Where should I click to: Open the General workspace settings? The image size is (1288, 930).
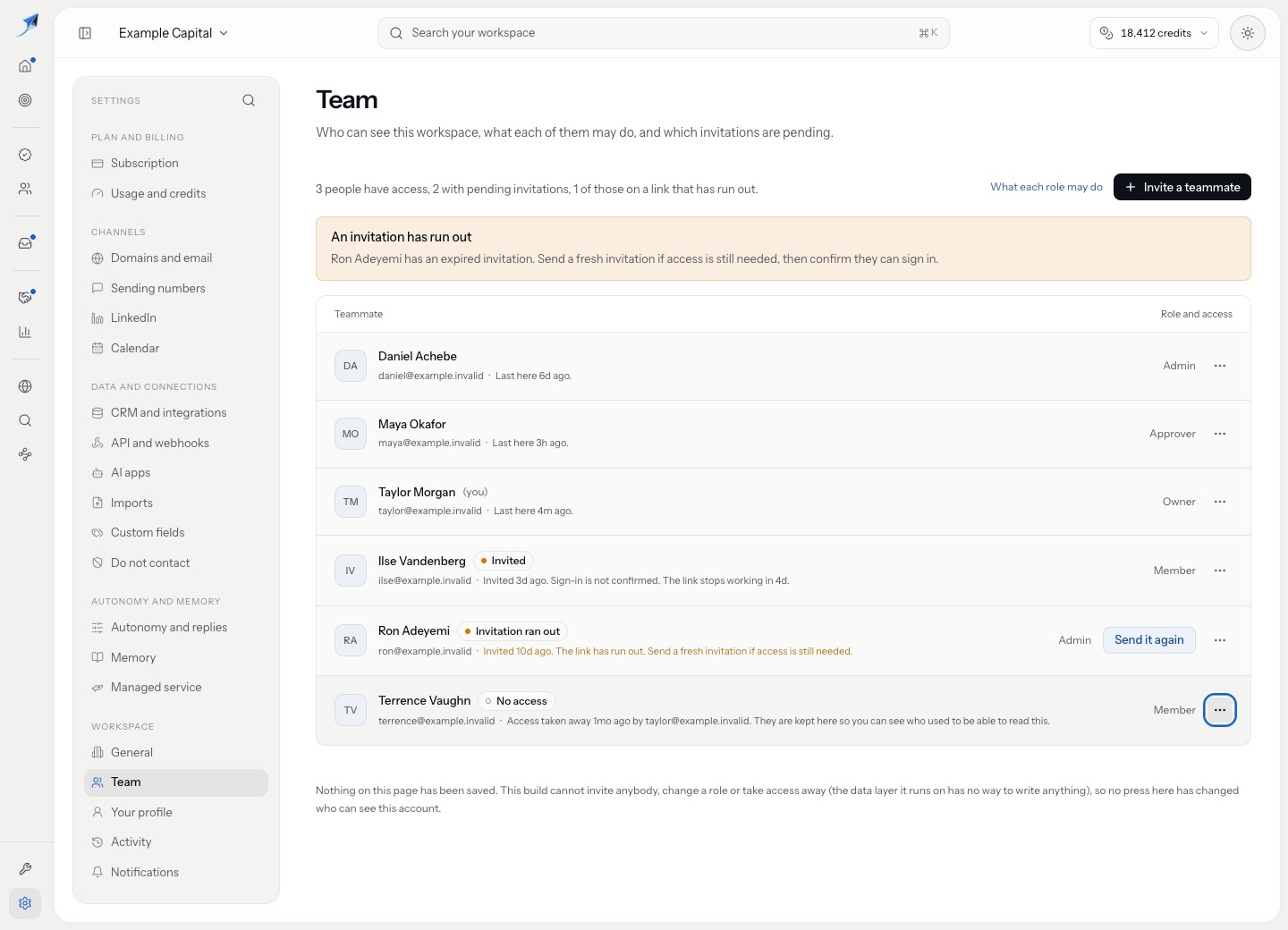(176, 752)
